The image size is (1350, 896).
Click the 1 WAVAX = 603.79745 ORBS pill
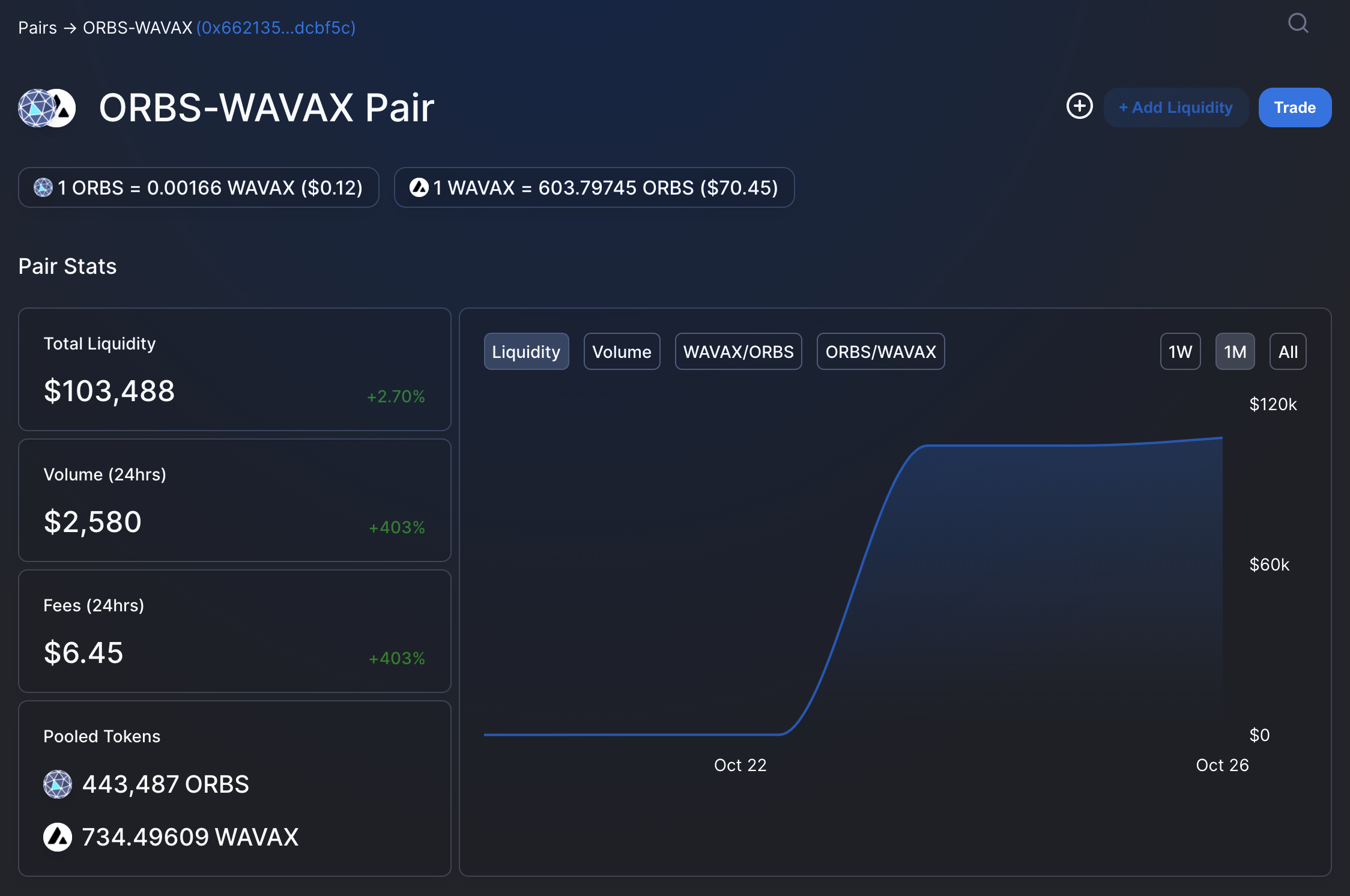click(x=594, y=187)
